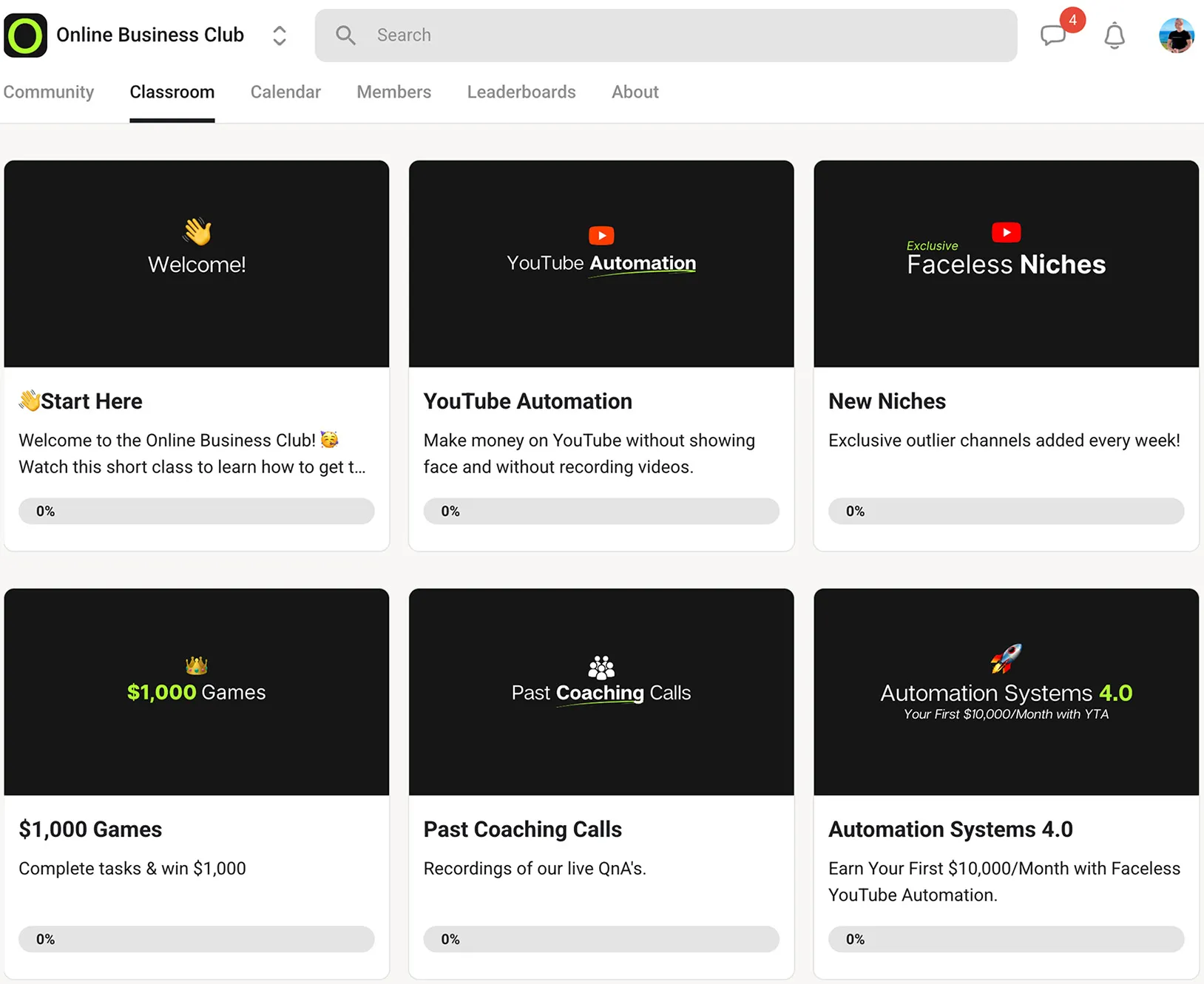Click the Automation Systems 4.0 title
This screenshot has width=1204, height=984.
click(x=951, y=829)
